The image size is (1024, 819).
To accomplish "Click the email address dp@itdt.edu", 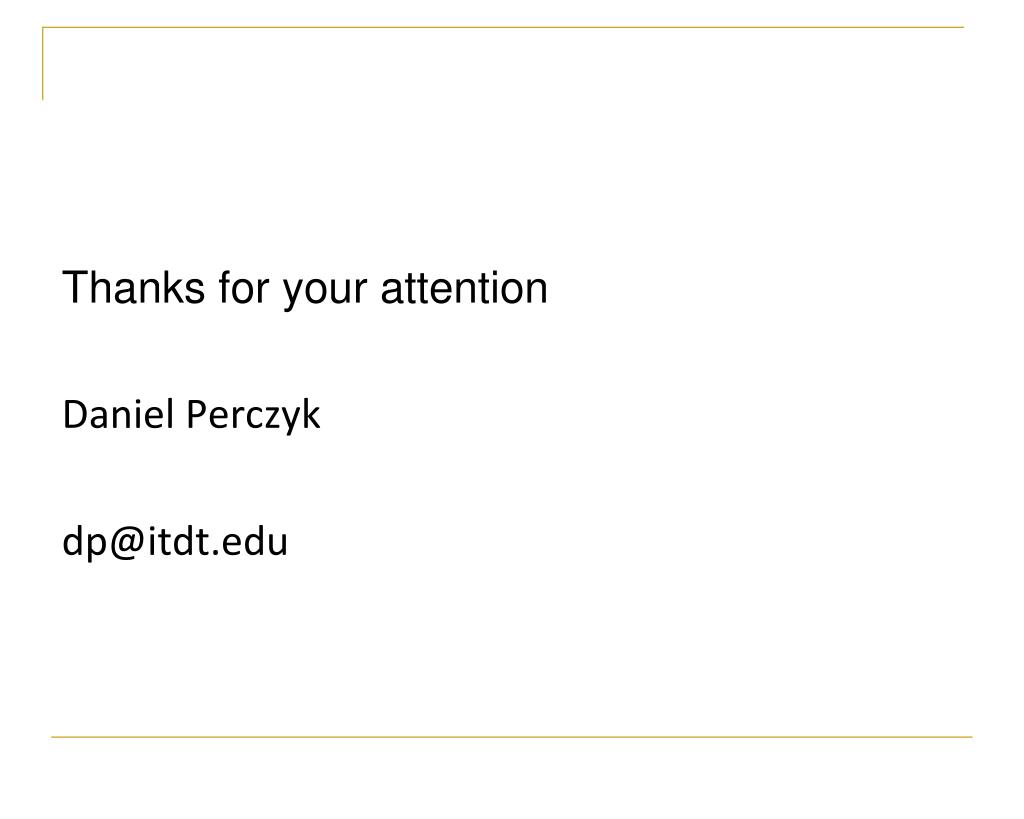I will [x=175, y=542].
